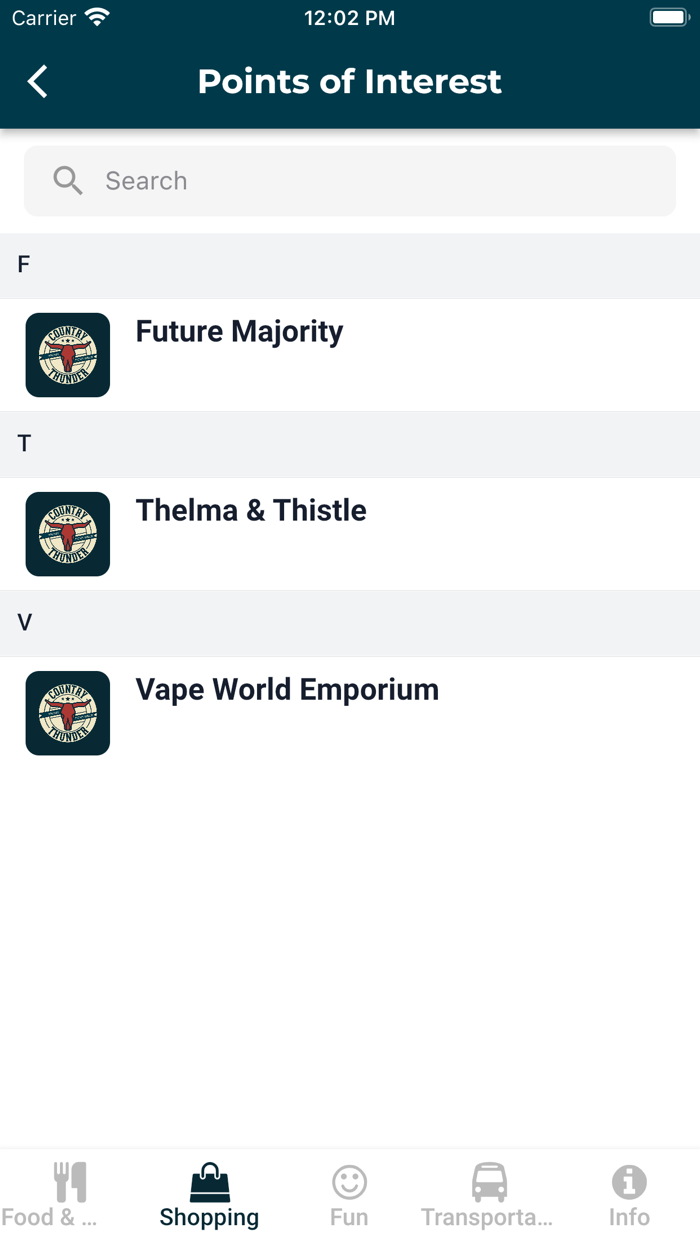Viewport: 700px width, 1244px height.
Task: Tap the Thelma & Thistle logo thumbnail
Action: [68, 534]
